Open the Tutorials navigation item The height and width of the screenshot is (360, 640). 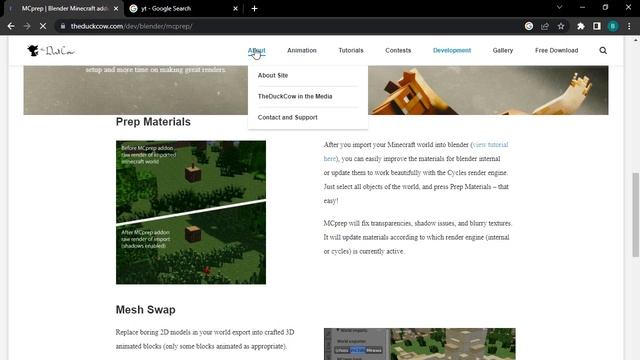coord(351,50)
